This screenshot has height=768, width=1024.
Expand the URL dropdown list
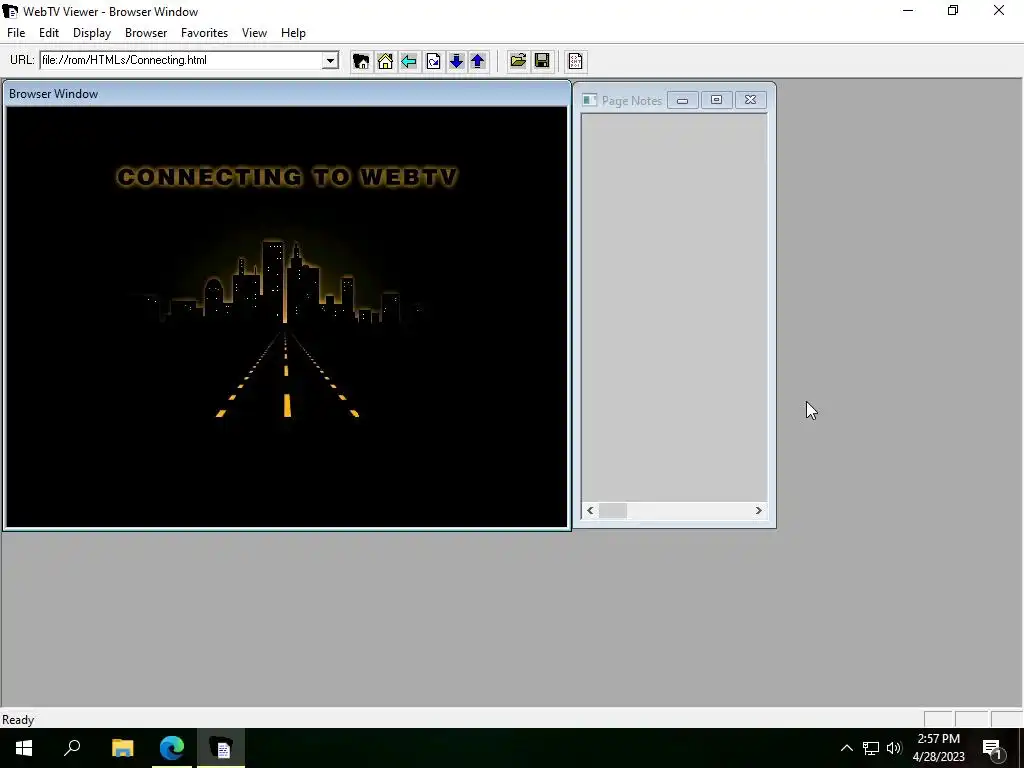330,61
